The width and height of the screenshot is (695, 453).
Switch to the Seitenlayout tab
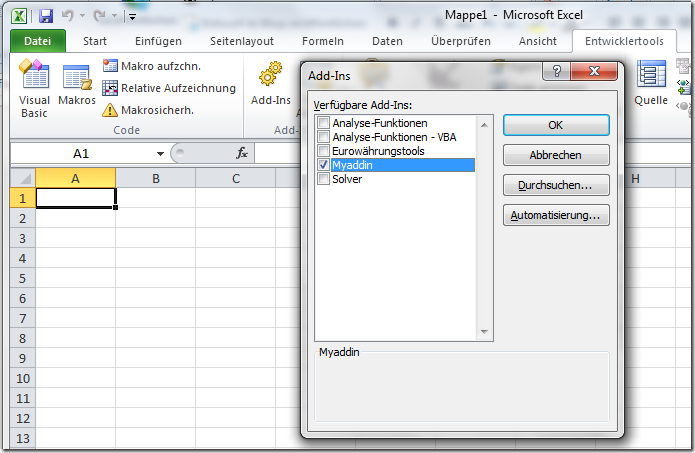(x=242, y=41)
